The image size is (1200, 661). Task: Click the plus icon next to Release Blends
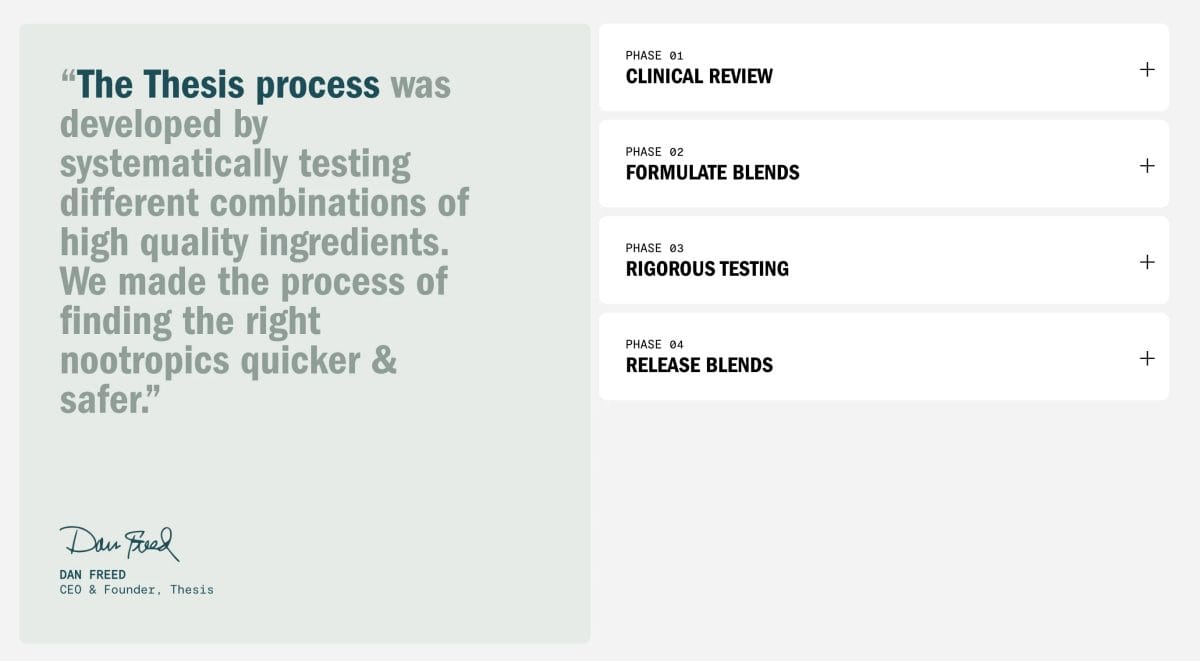1147,358
